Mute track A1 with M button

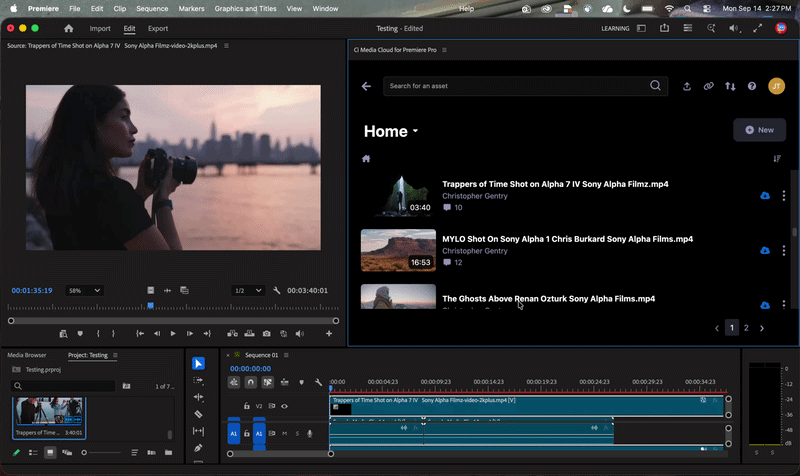pyautogui.click(x=284, y=434)
